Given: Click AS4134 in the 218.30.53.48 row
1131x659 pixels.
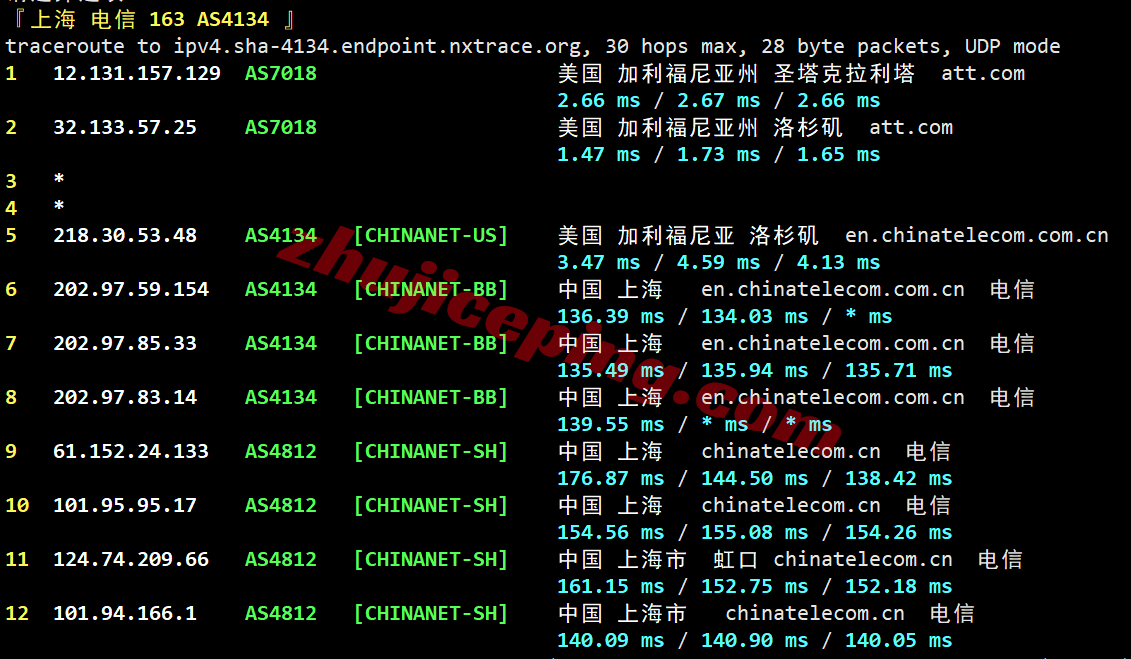Looking at the screenshot, I should click(281, 236).
